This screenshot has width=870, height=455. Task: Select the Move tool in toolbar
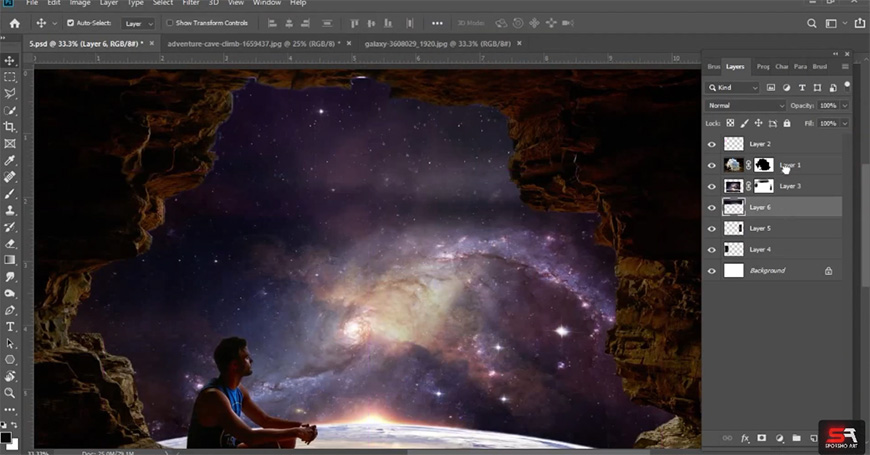9,60
